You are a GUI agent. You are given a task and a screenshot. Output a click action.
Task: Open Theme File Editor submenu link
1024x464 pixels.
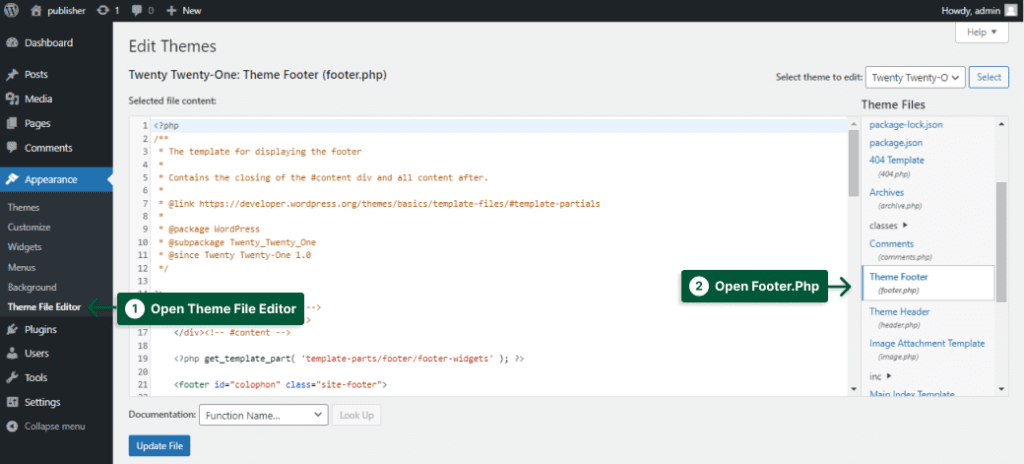pyautogui.click(x=44, y=307)
